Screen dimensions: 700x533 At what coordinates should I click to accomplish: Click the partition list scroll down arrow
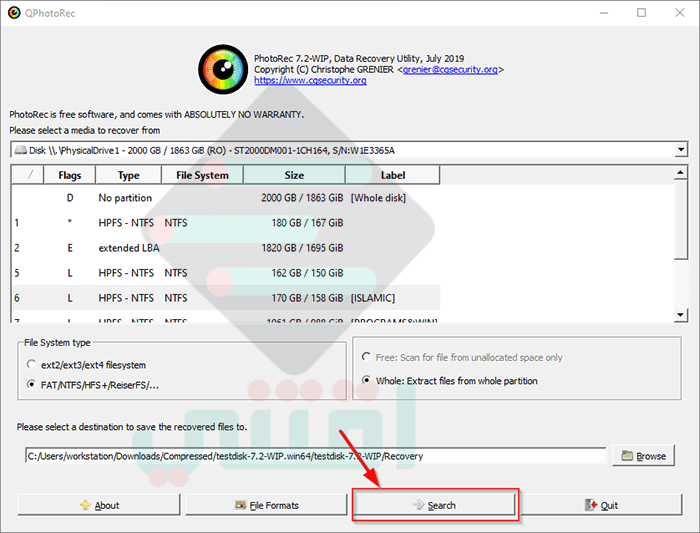pyautogui.click(x=680, y=315)
